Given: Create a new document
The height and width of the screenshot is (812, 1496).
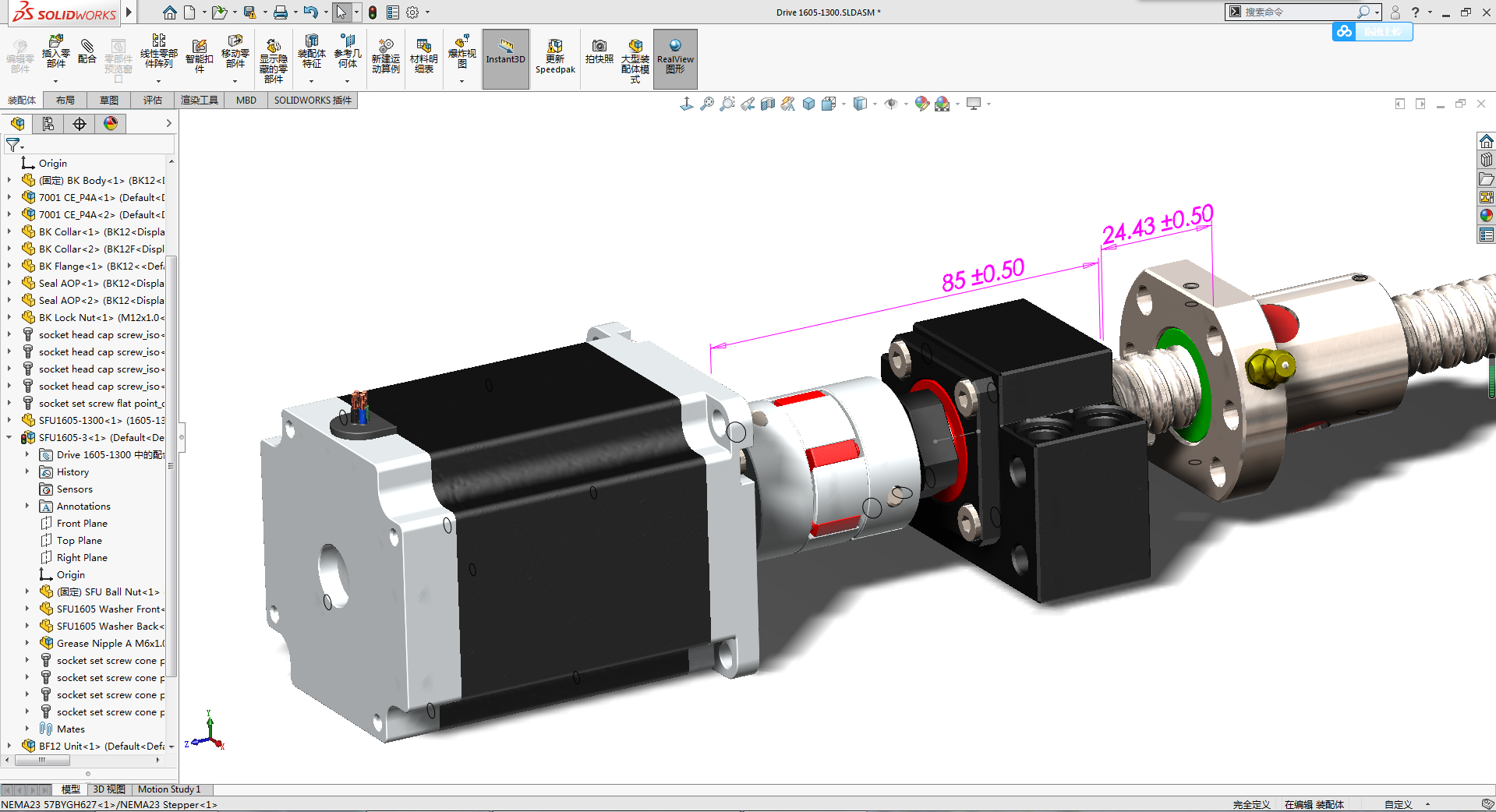Looking at the screenshot, I should 189,12.
